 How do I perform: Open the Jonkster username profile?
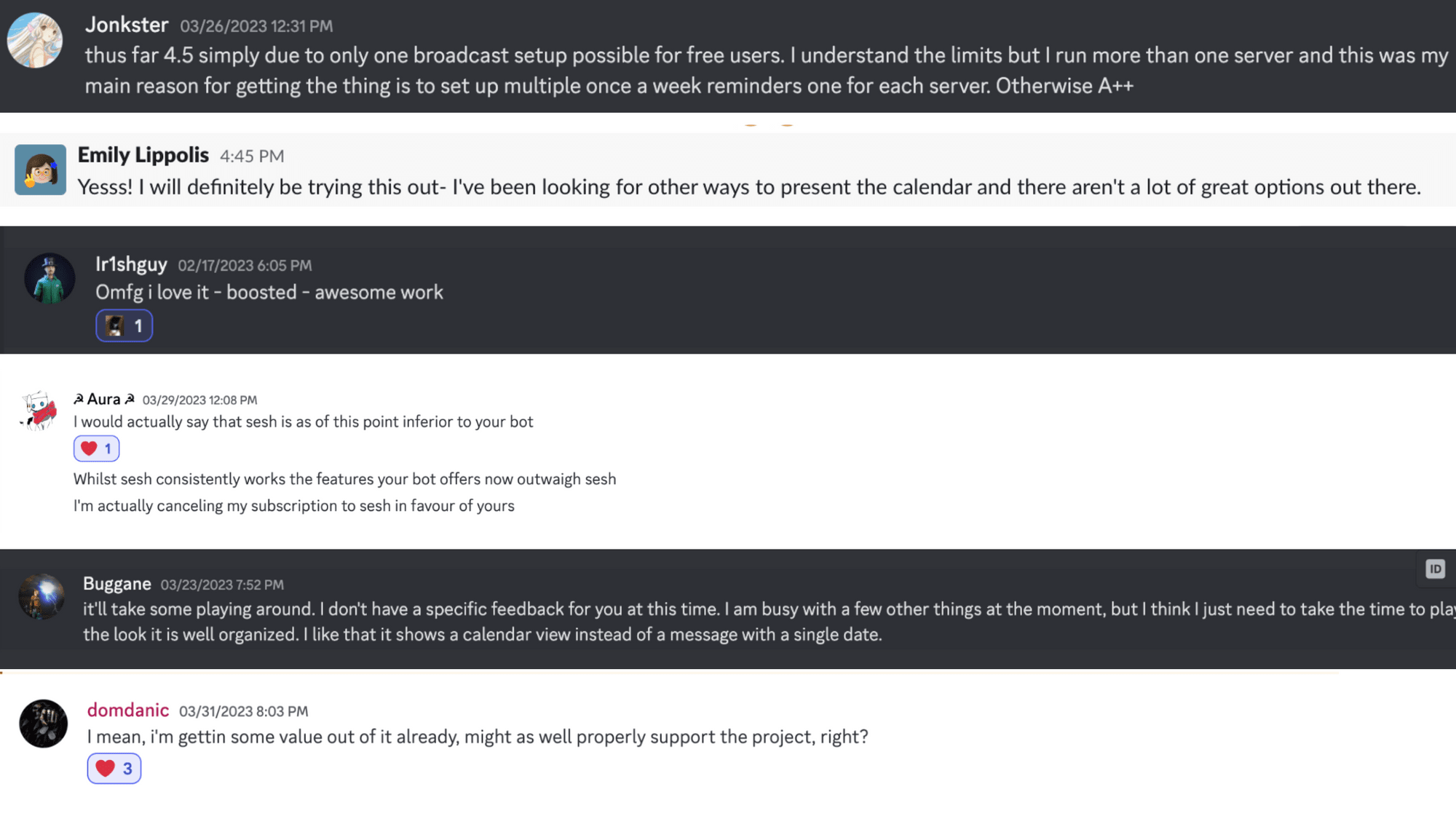tap(127, 25)
